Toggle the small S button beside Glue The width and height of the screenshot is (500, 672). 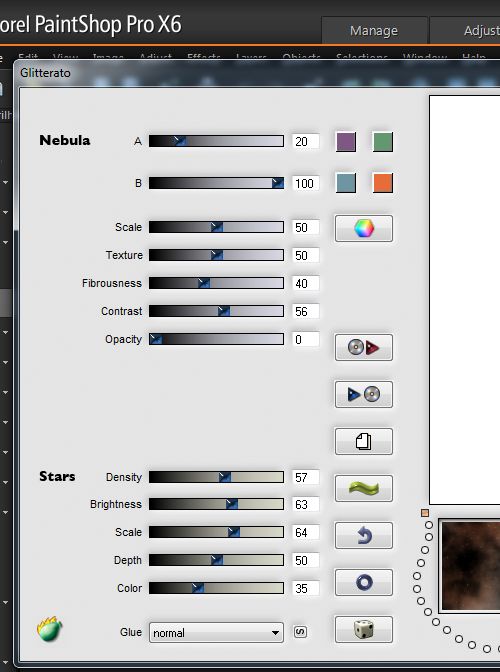pyautogui.click(x=300, y=632)
